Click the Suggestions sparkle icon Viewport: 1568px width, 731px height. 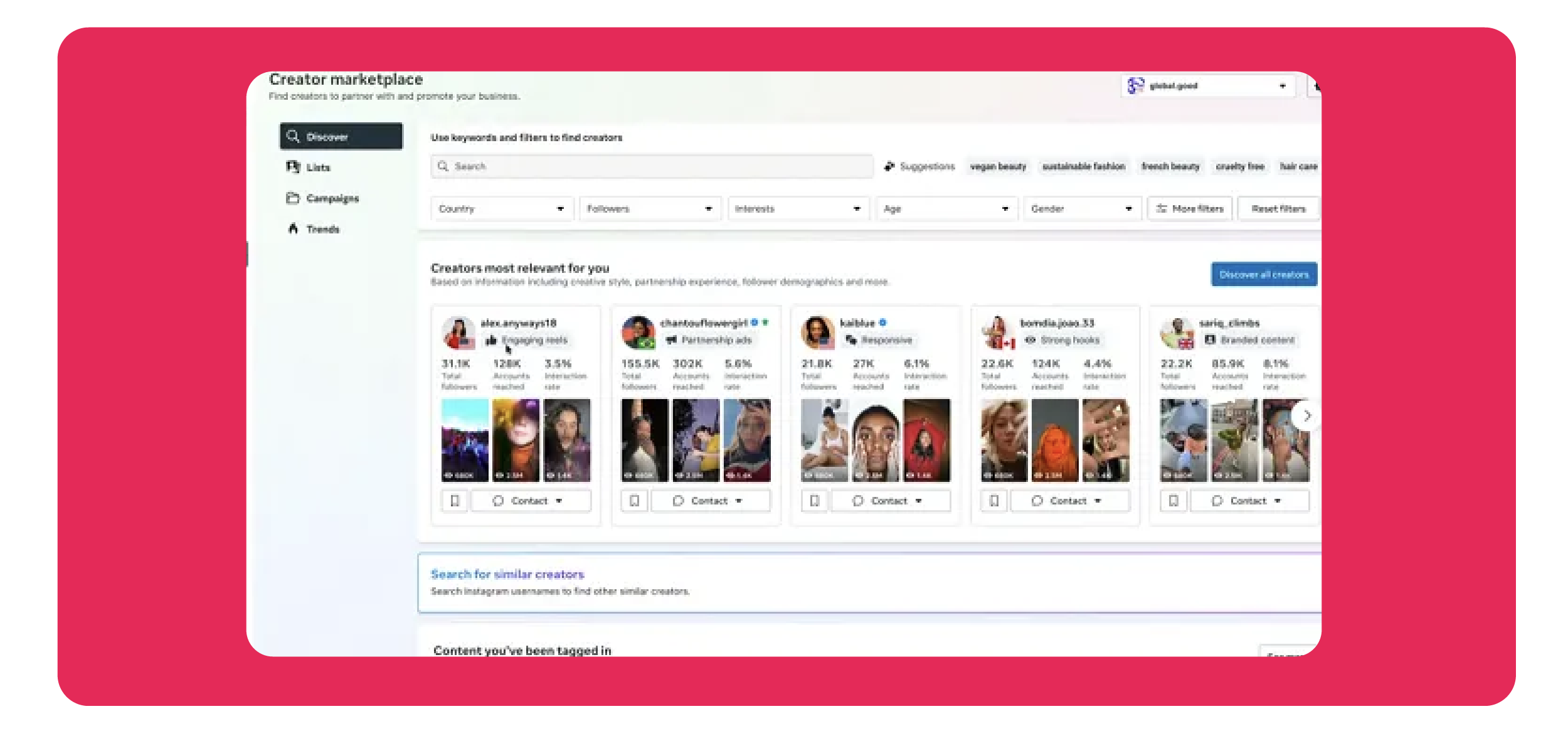889,166
